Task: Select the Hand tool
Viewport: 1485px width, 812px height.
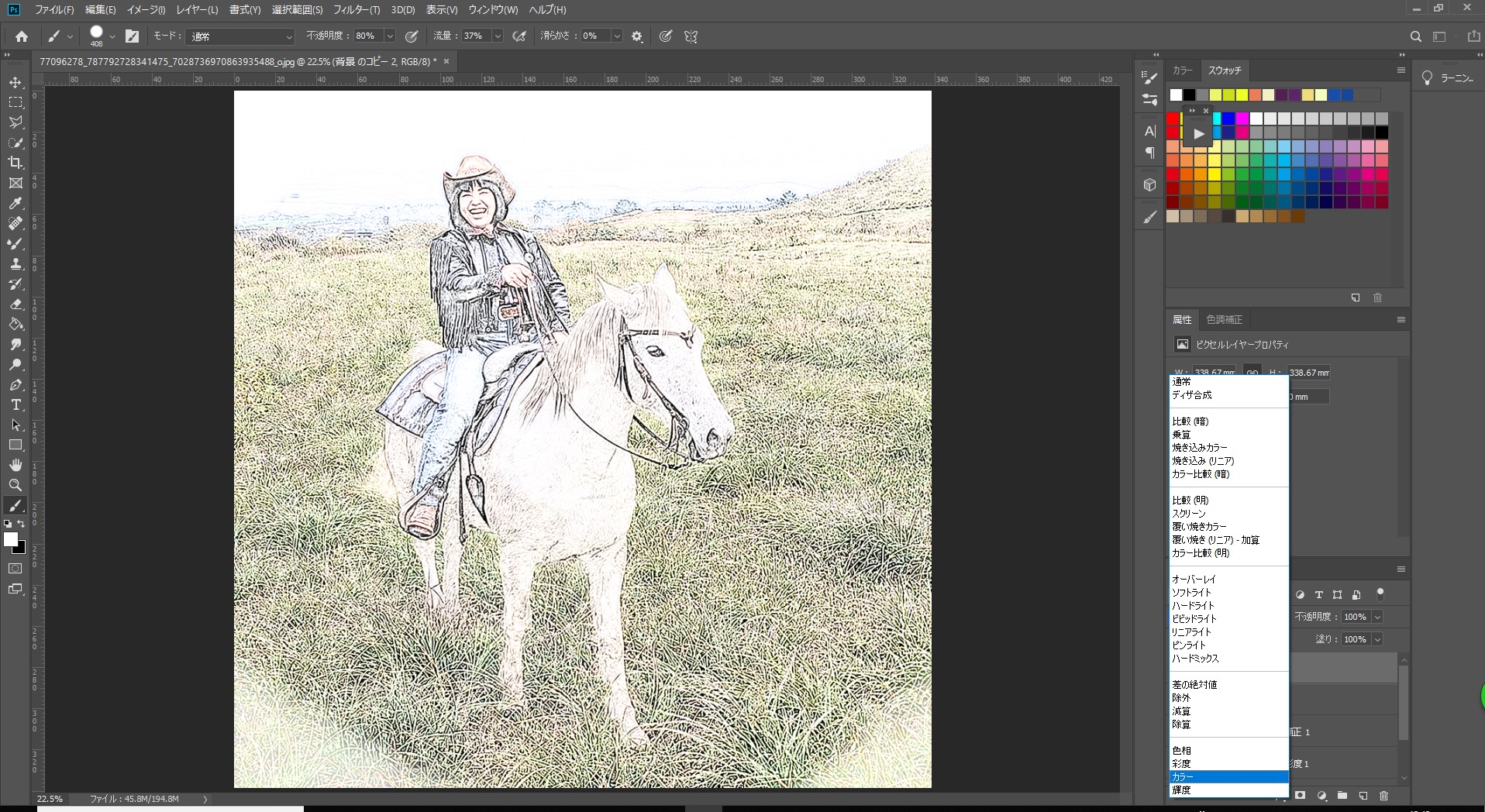Action: pos(16,465)
